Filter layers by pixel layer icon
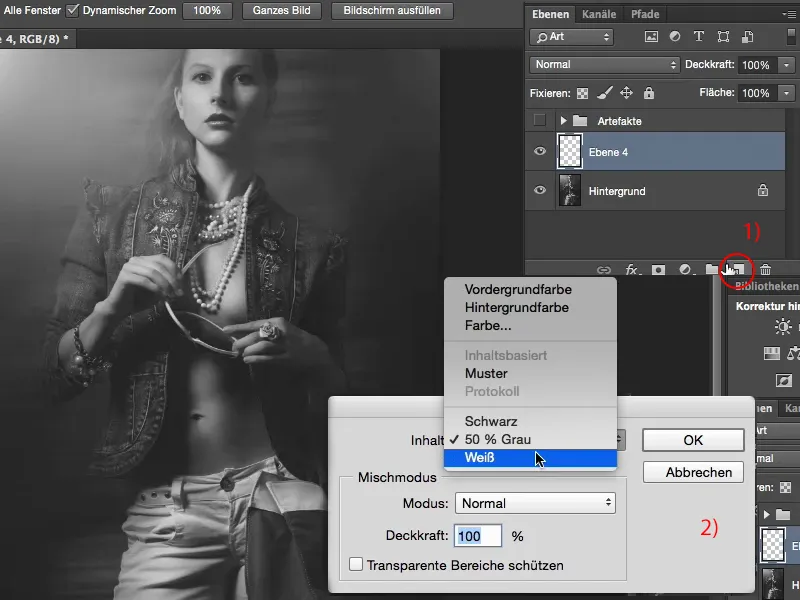The image size is (800, 600). point(651,37)
